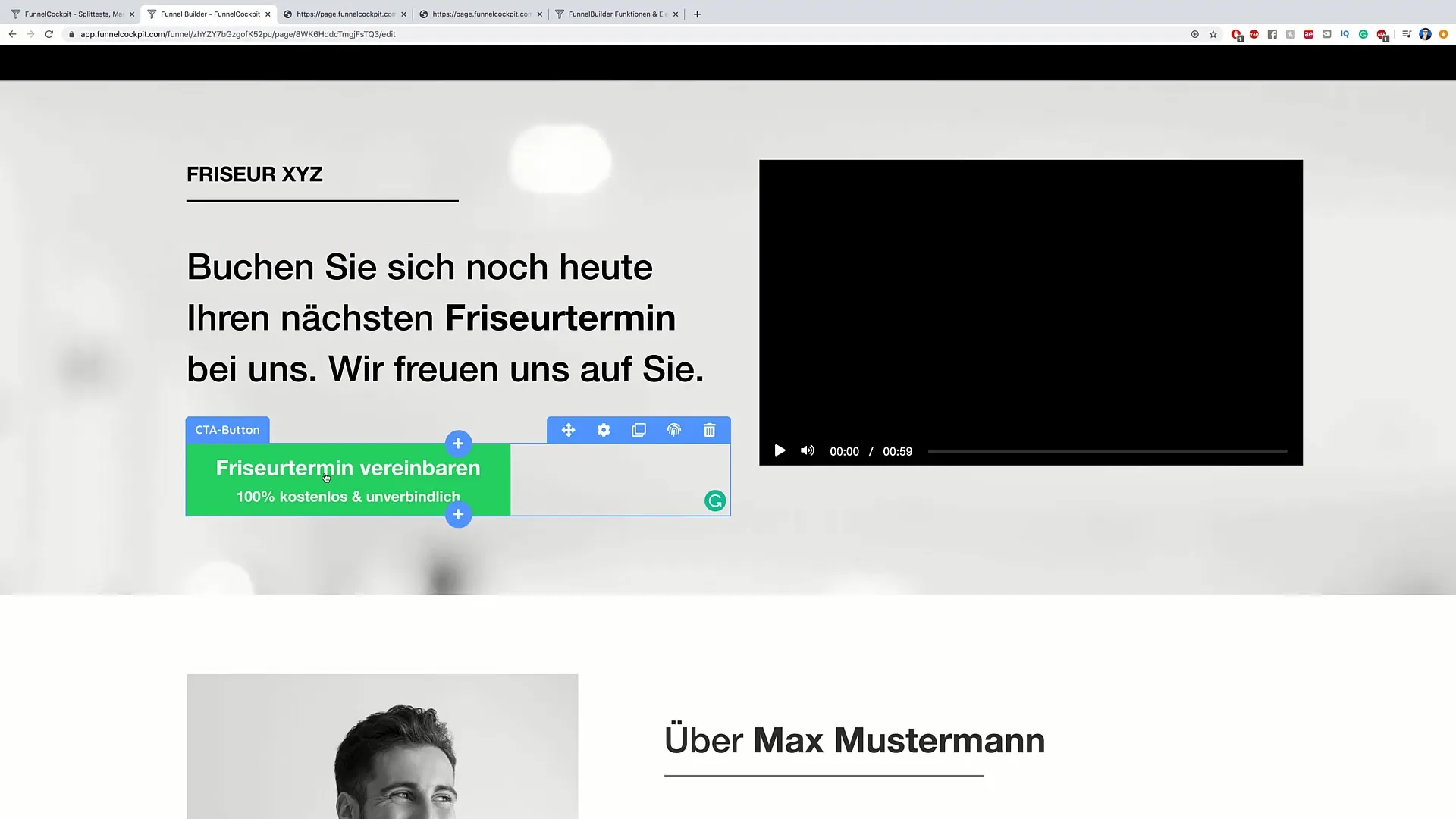This screenshot has height=819, width=1456.
Task: Duplicate the CTA-Button element
Action: (639, 430)
